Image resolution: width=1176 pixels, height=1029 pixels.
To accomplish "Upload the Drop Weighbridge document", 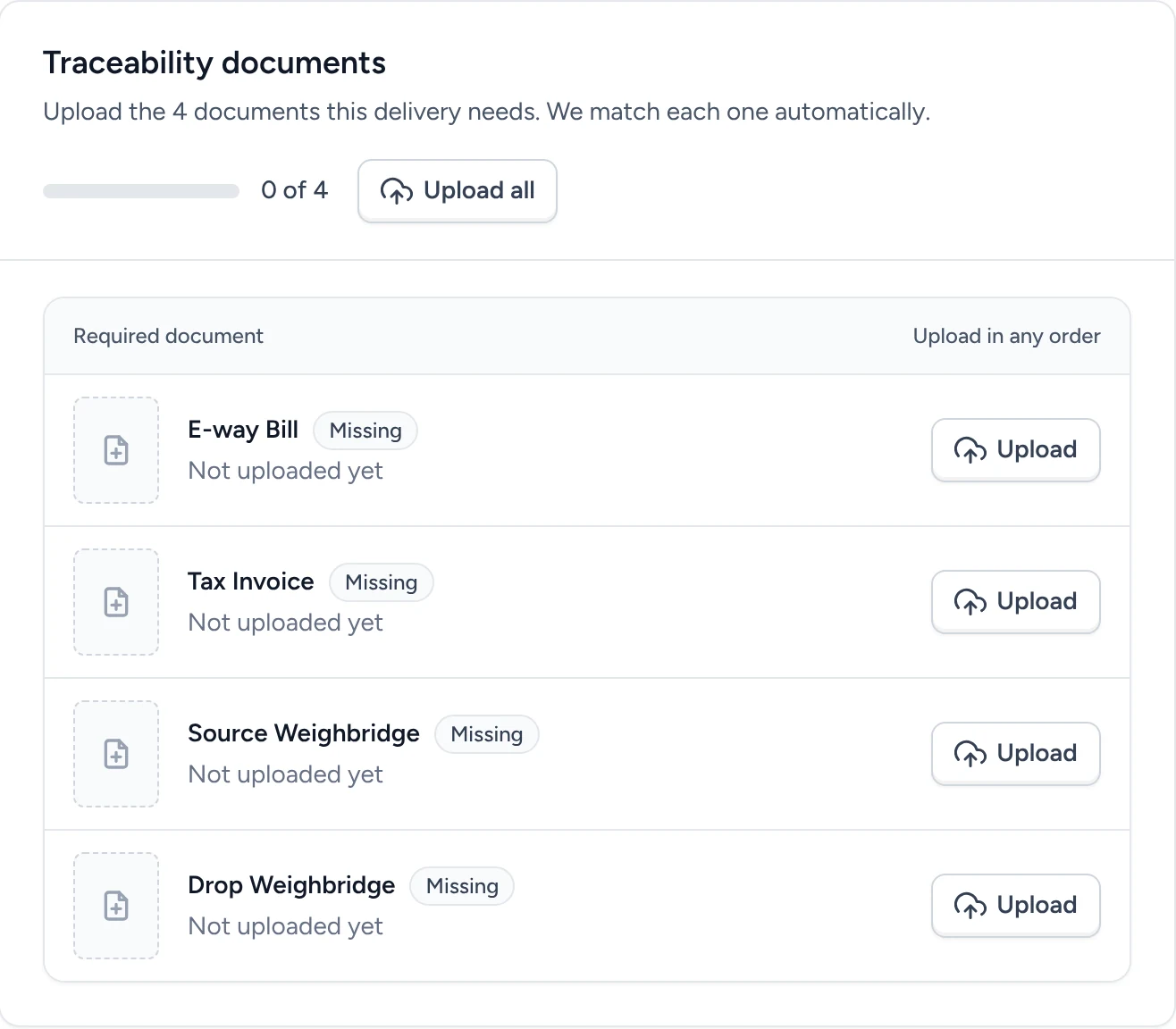I will 1016,905.
